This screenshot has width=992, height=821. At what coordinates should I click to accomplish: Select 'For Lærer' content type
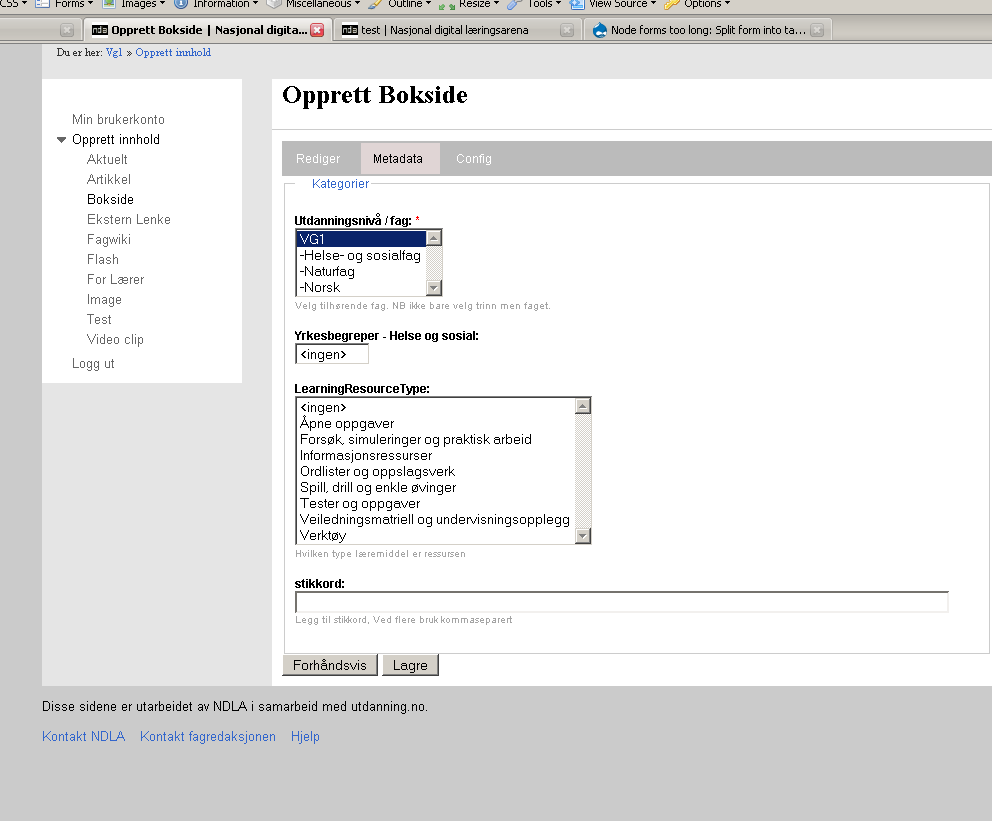115,280
